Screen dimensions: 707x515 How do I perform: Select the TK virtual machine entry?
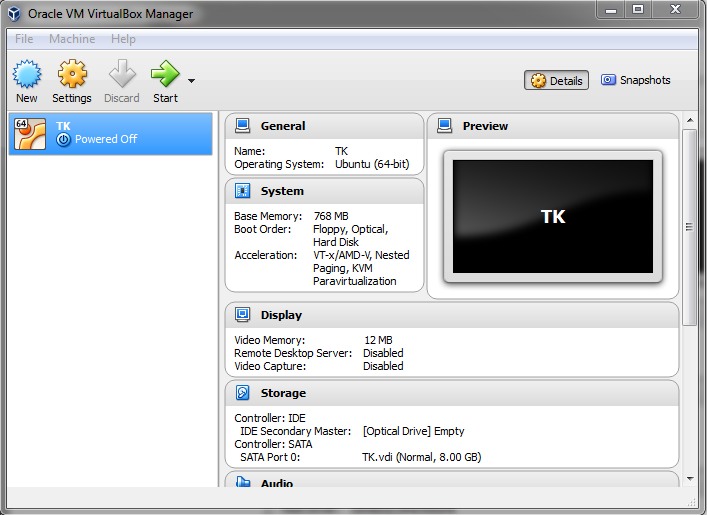click(x=110, y=133)
